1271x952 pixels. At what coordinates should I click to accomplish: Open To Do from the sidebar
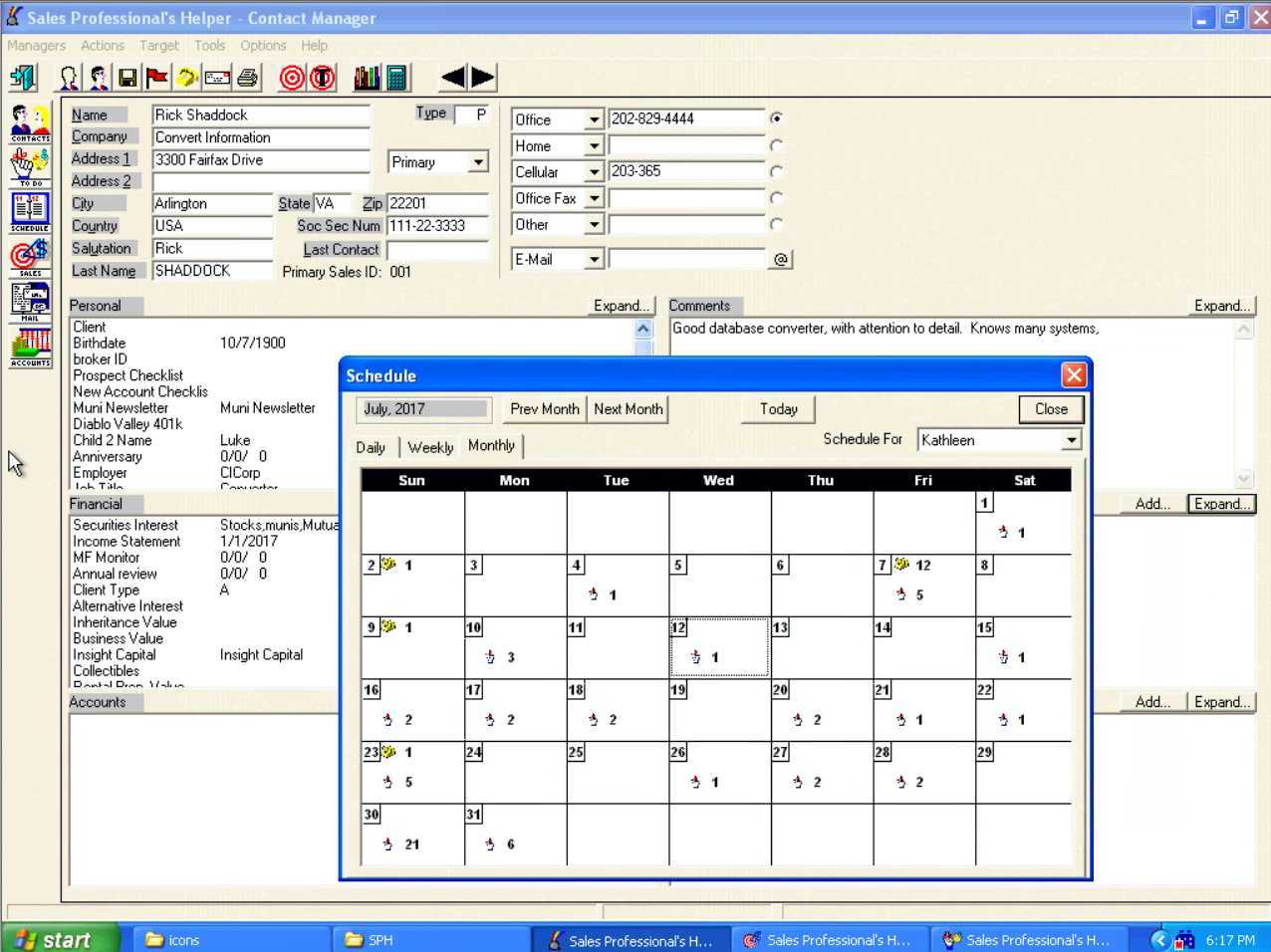coord(30,168)
